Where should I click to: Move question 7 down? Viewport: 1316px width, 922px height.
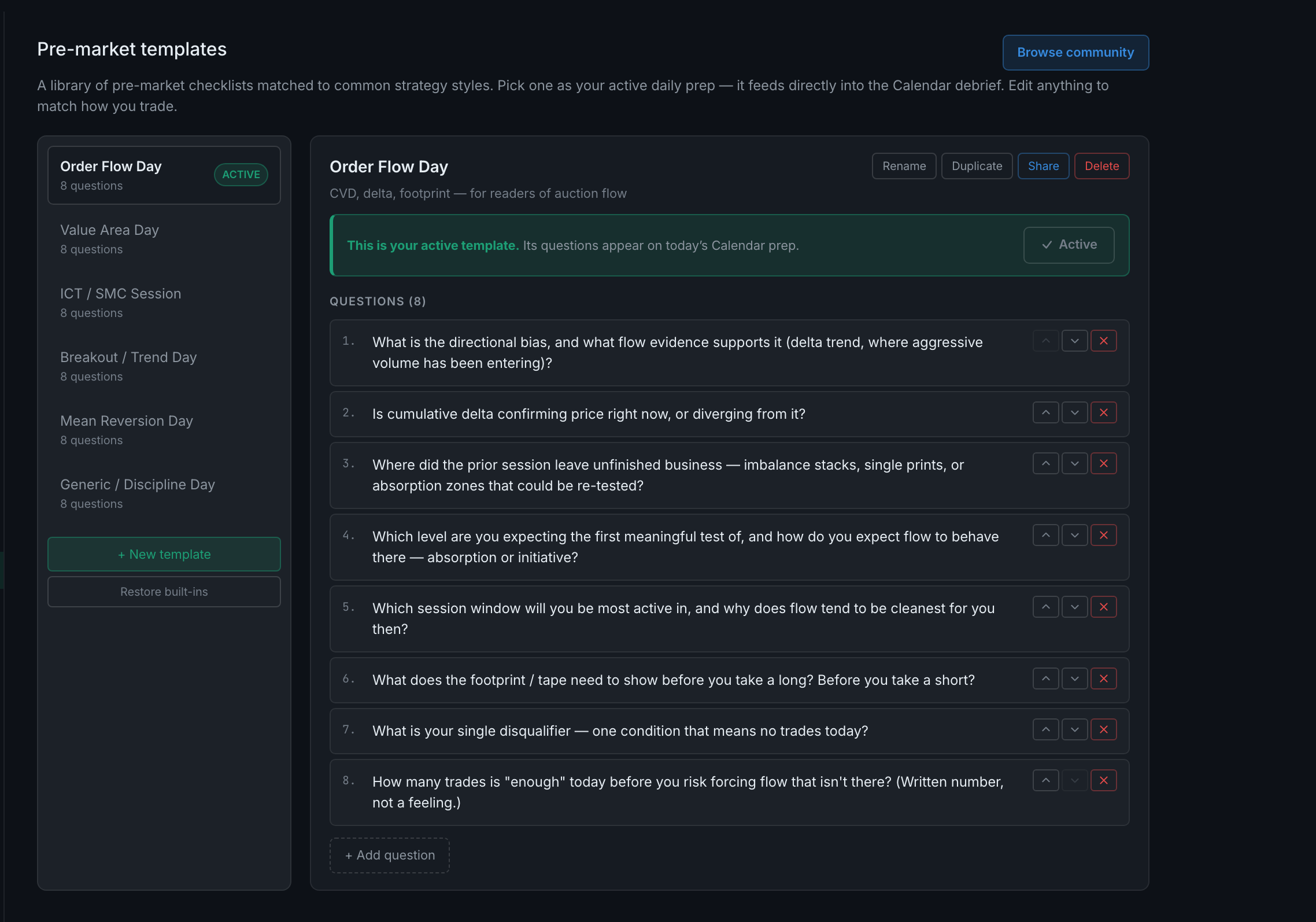pos(1074,729)
